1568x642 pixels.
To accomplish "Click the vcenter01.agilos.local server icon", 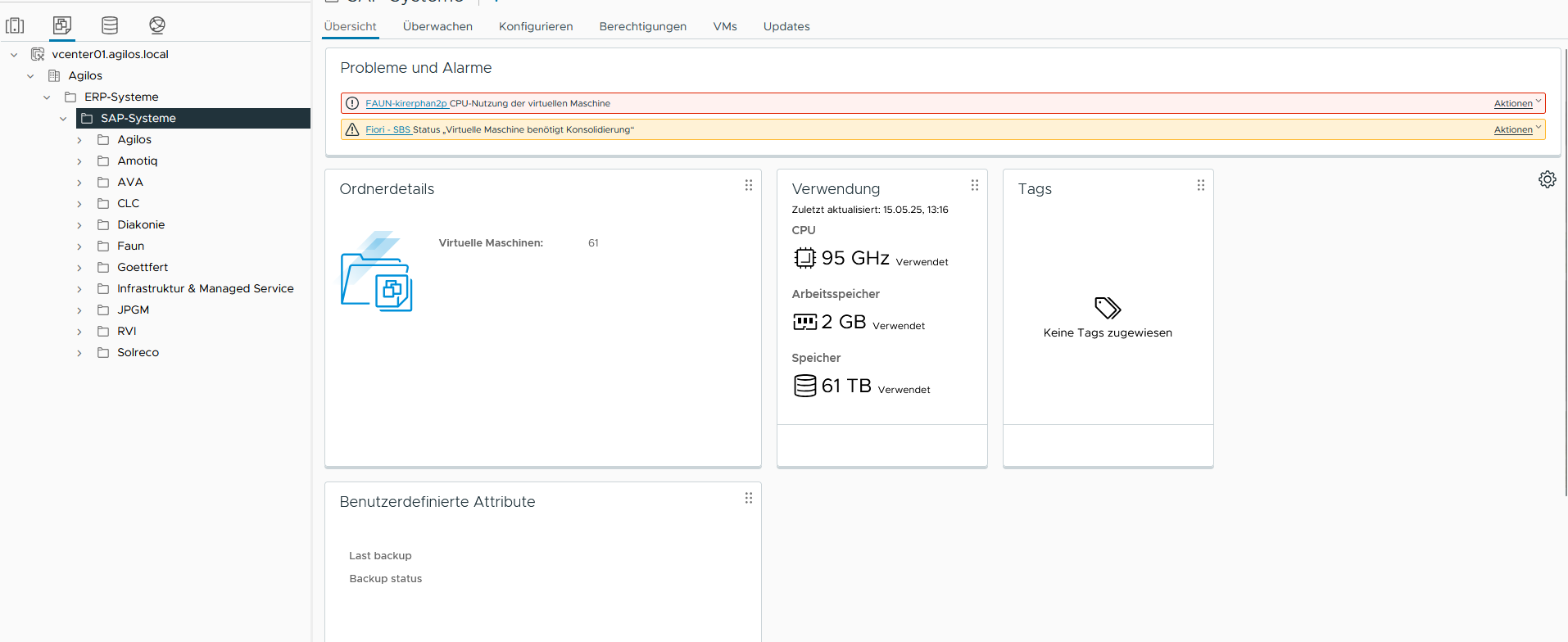I will point(38,54).
